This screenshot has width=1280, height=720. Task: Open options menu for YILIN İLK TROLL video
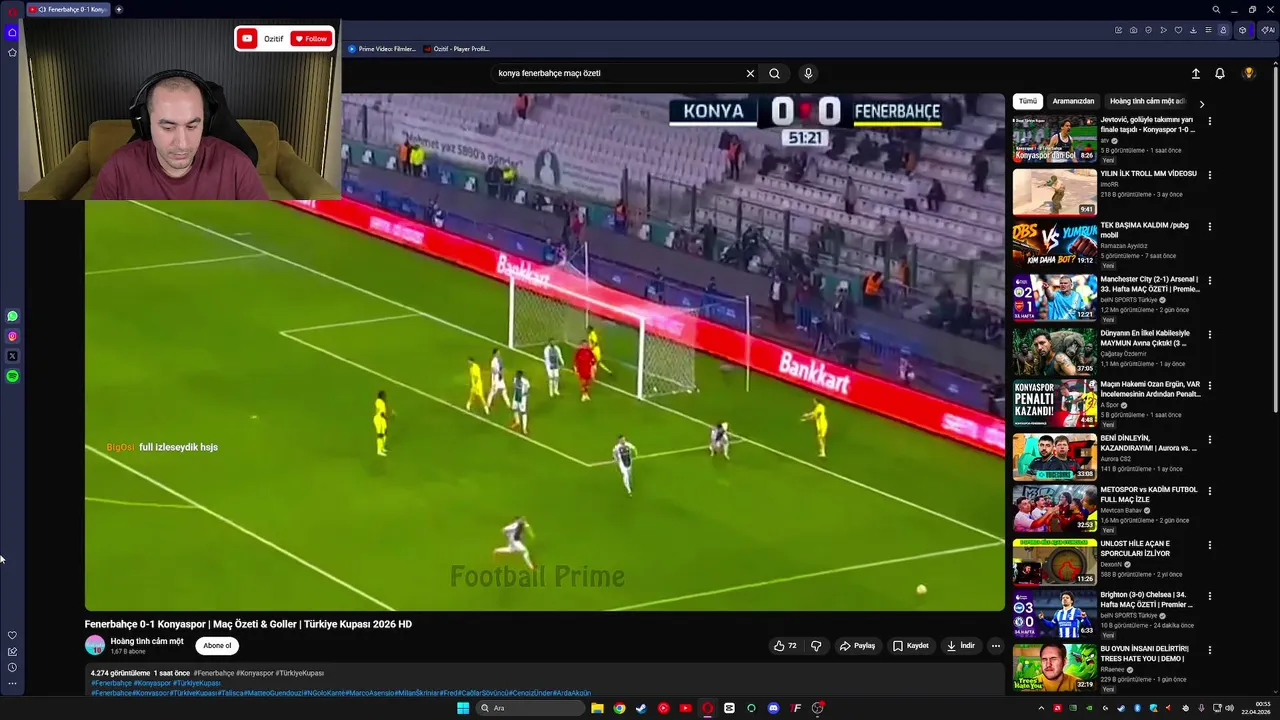pos(1209,175)
